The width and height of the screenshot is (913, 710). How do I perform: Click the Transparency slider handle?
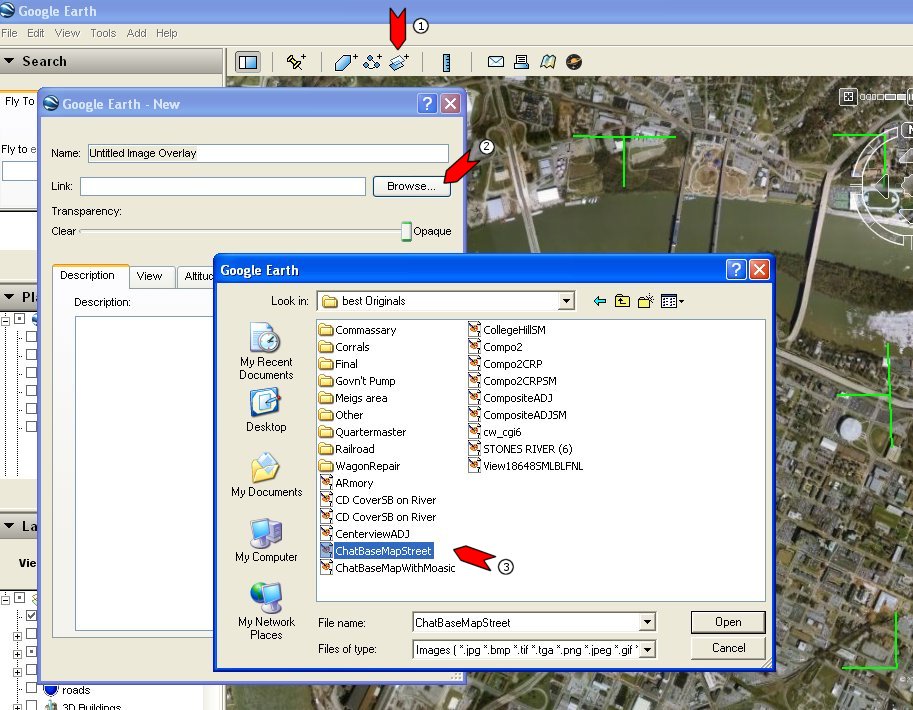406,231
